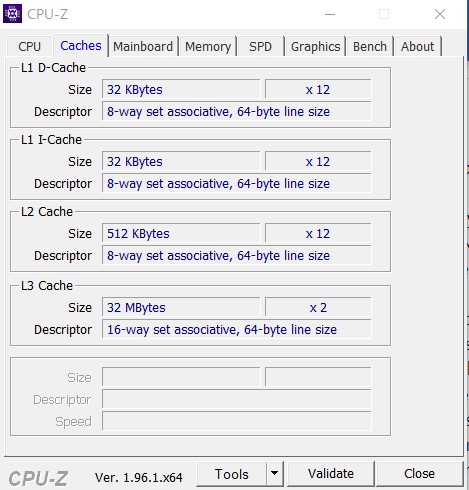Click the CPU-Z app icon in title bar
This screenshot has width=469, height=490.
coord(12,14)
